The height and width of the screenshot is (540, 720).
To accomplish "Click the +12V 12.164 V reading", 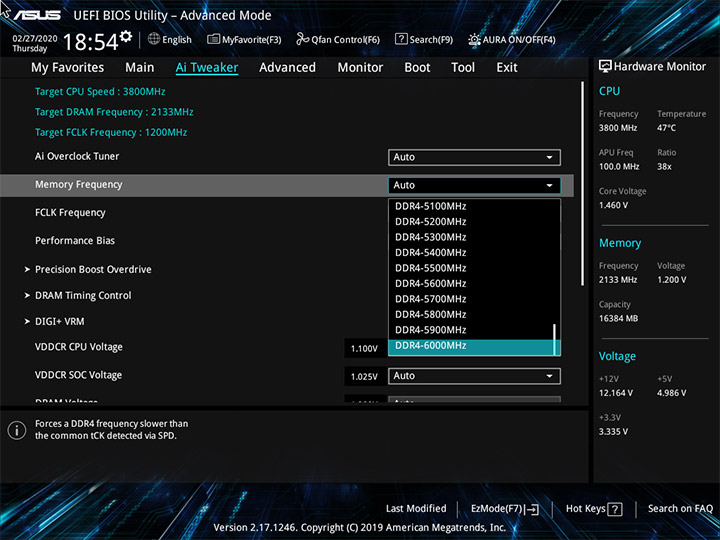I will [616, 393].
